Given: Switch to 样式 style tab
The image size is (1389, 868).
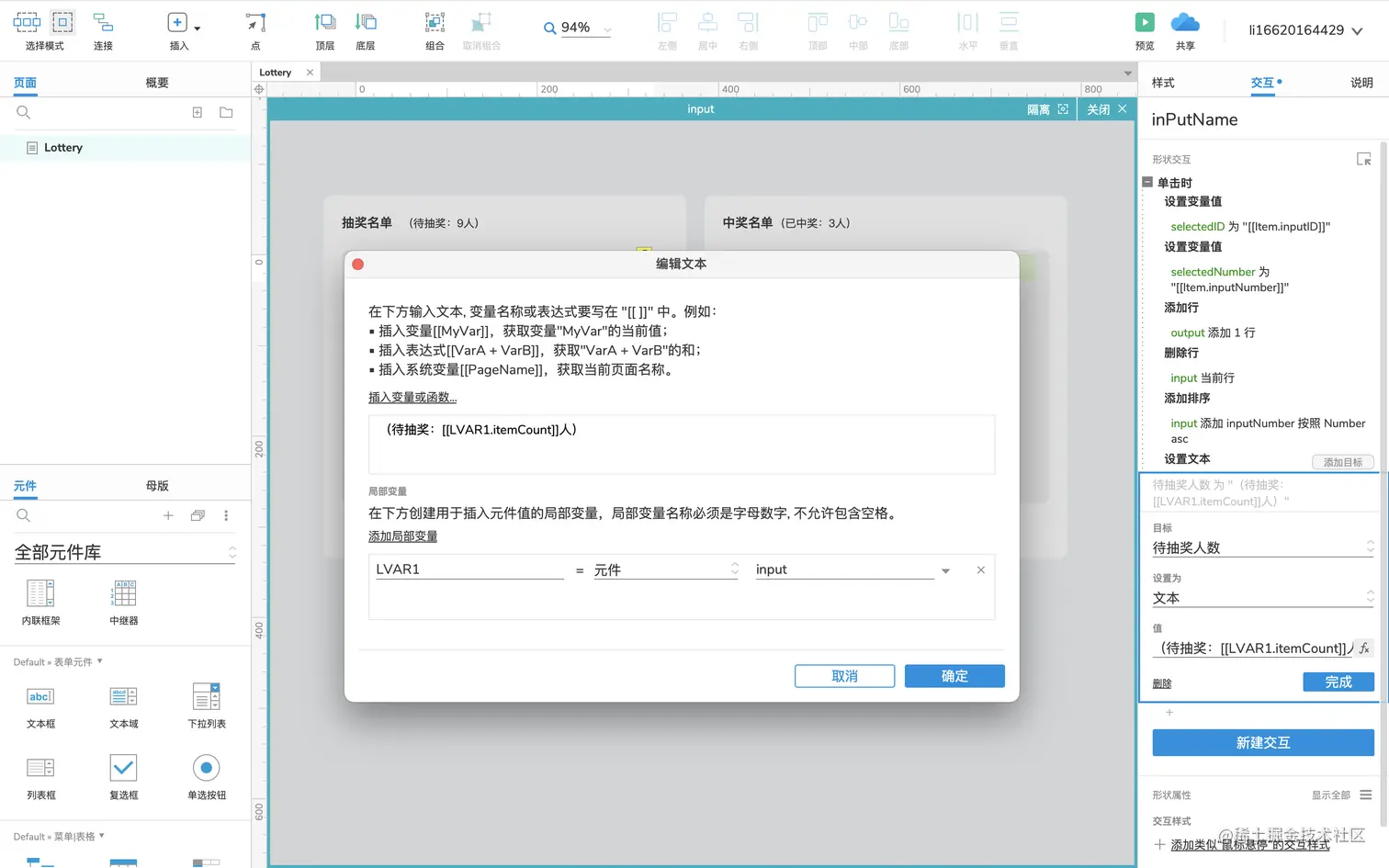Looking at the screenshot, I should pos(1163,83).
